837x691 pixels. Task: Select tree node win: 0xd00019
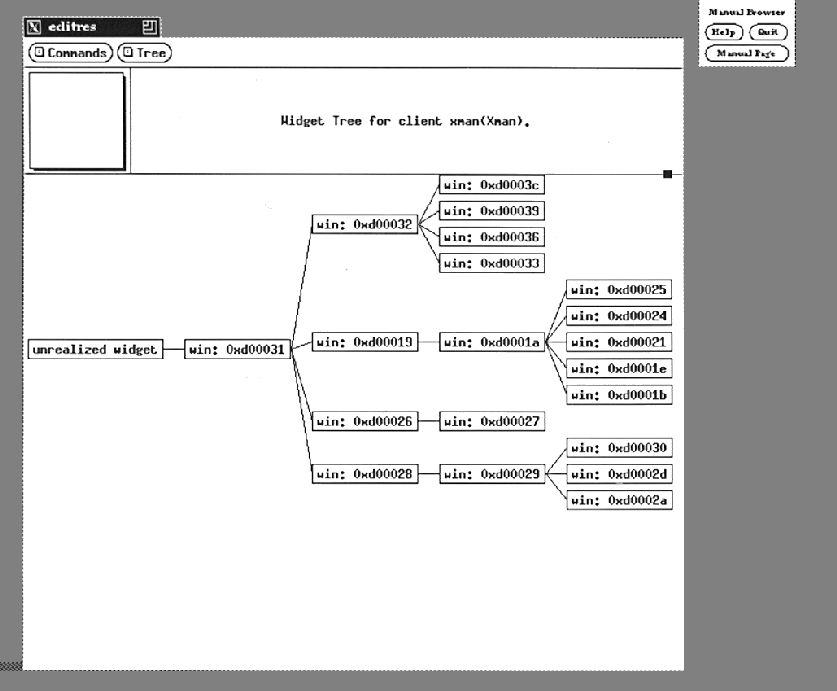click(365, 342)
